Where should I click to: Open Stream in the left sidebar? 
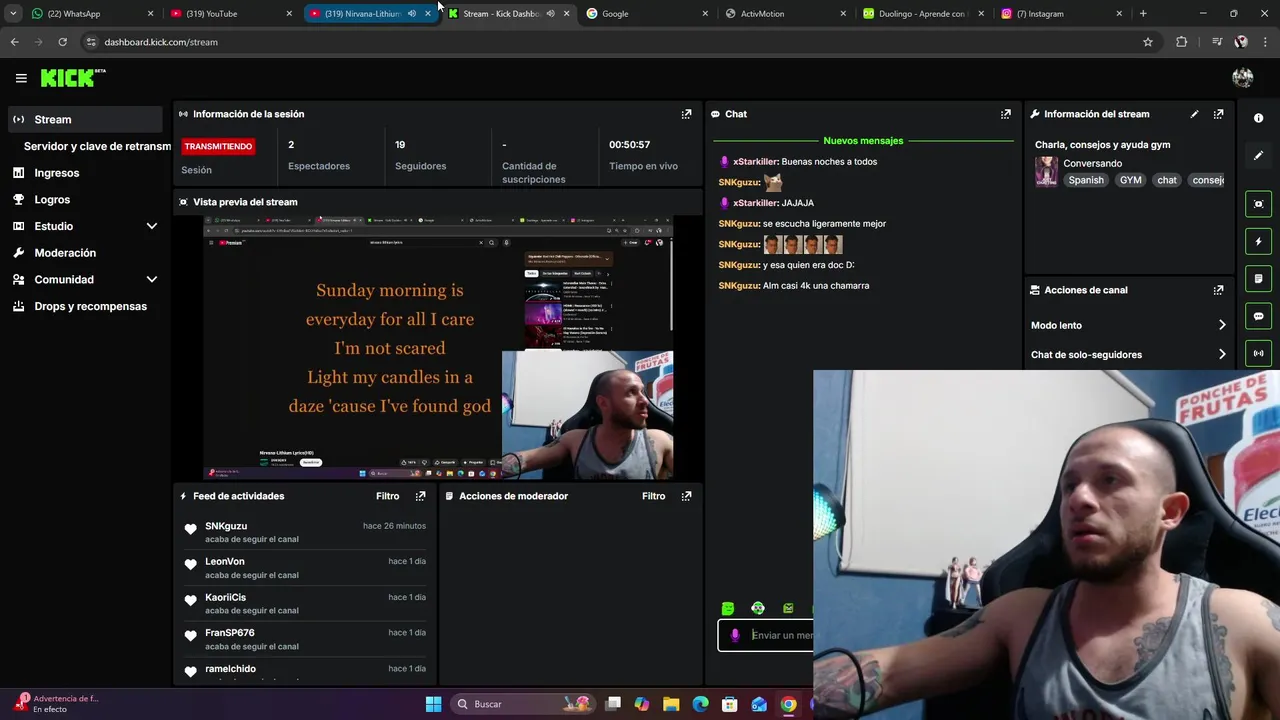click(x=85, y=119)
